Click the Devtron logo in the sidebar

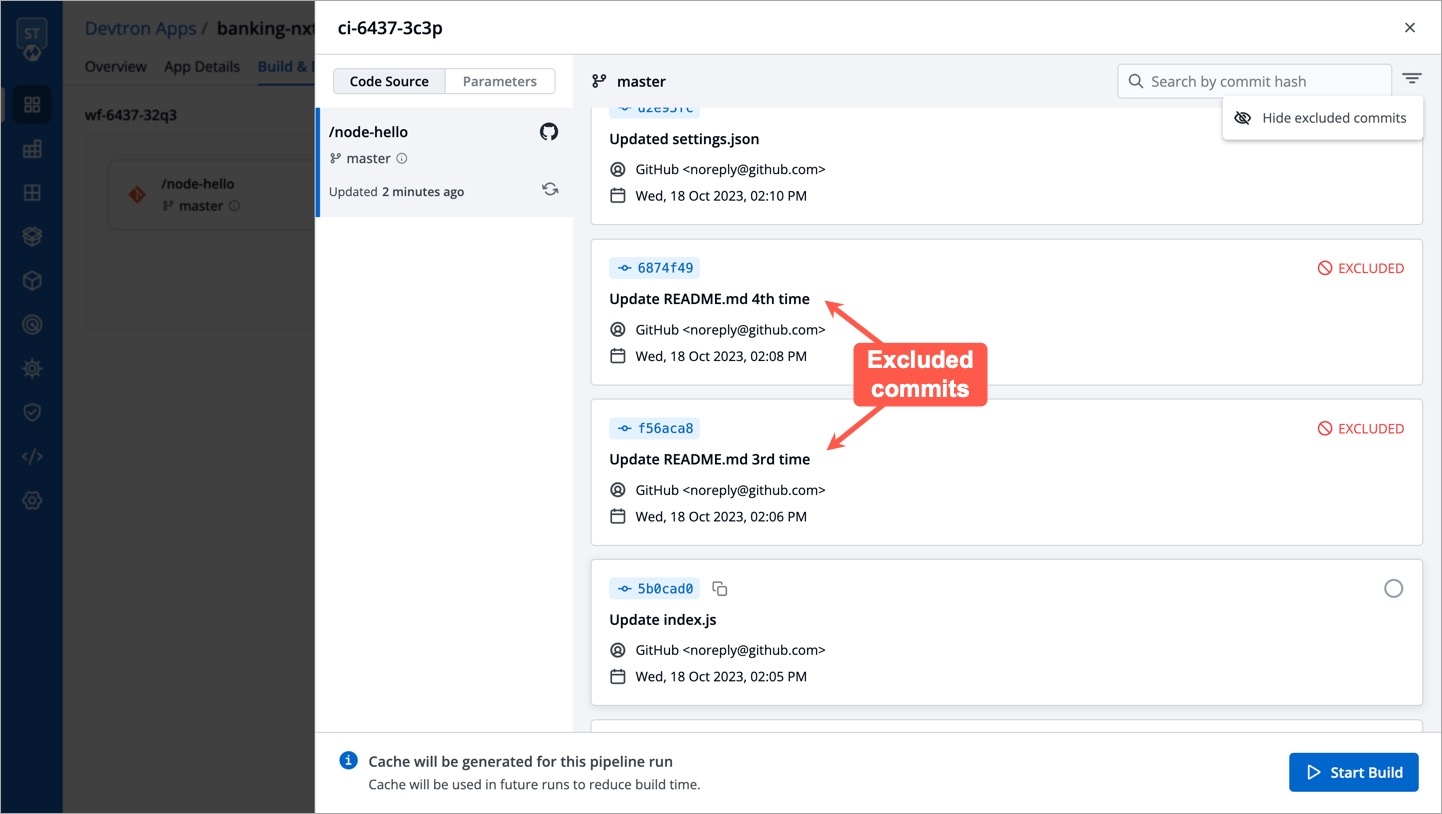(x=32, y=38)
